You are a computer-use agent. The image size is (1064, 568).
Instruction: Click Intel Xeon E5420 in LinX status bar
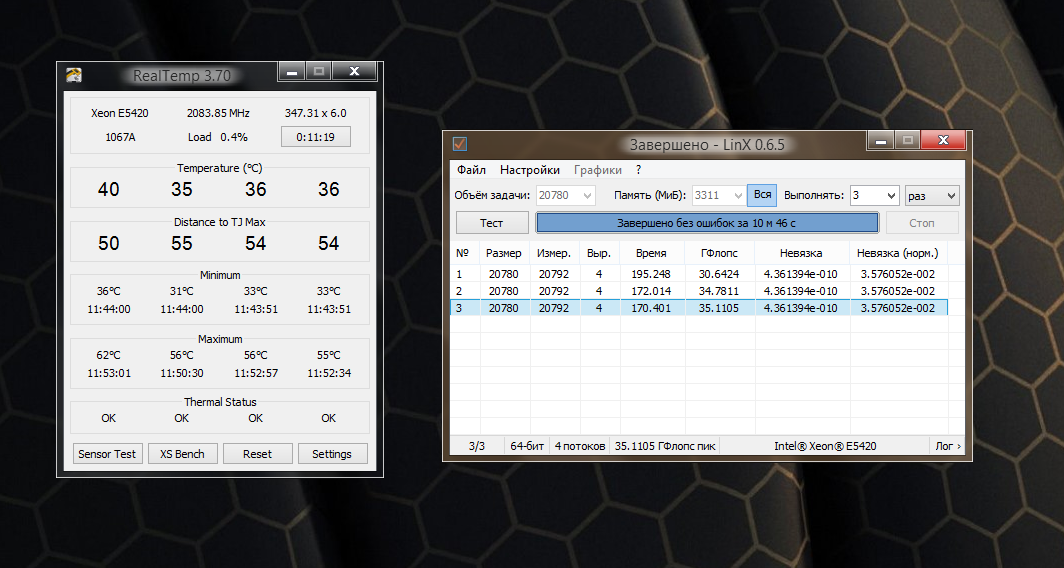point(825,447)
